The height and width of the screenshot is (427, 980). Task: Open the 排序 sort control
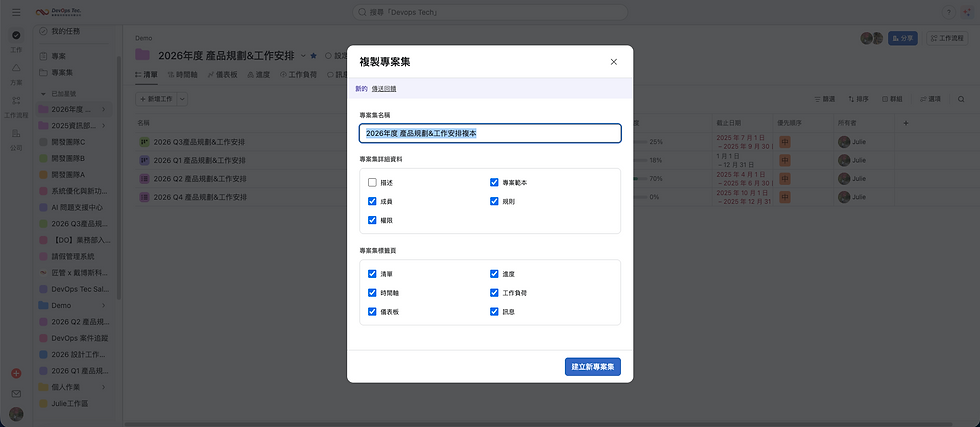pos(859,99)
